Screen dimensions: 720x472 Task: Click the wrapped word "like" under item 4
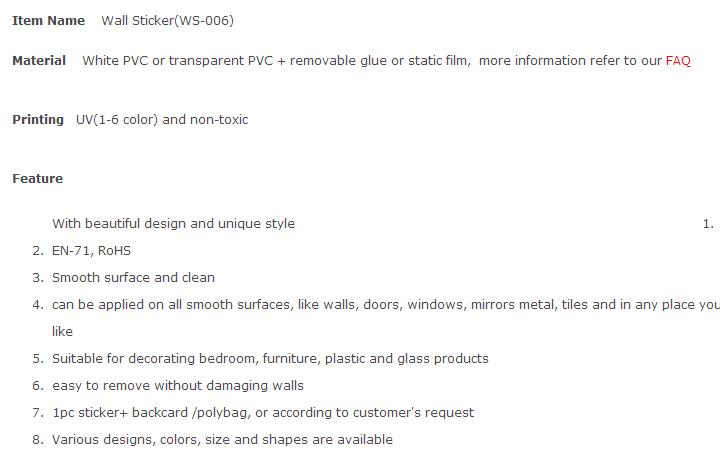tap(62, 332)
